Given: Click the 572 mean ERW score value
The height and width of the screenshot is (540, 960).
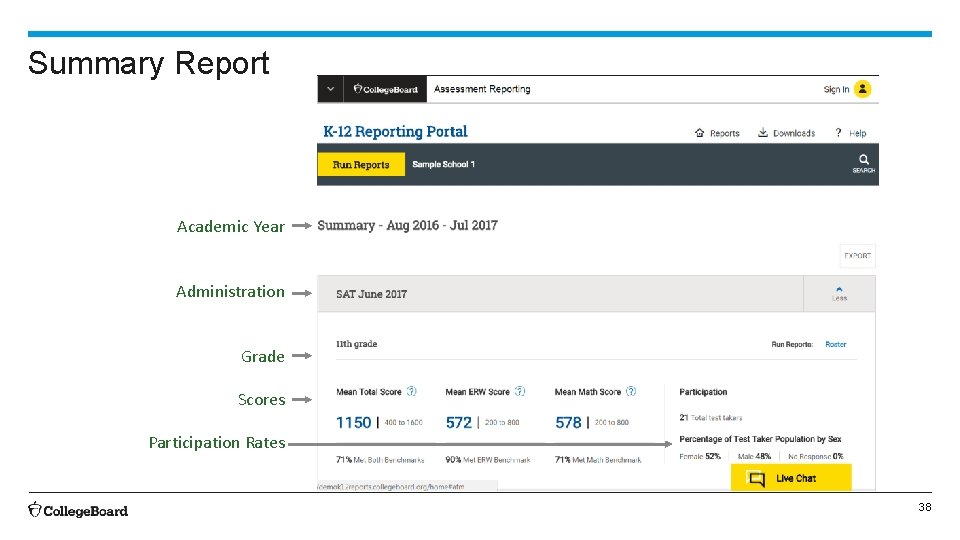Looking at the screenshot, I should pos(459,422).
